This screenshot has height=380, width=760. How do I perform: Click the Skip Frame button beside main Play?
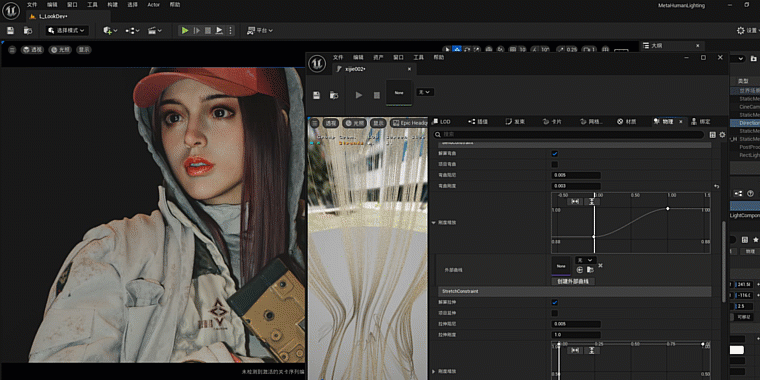click(x=197, y=31)
